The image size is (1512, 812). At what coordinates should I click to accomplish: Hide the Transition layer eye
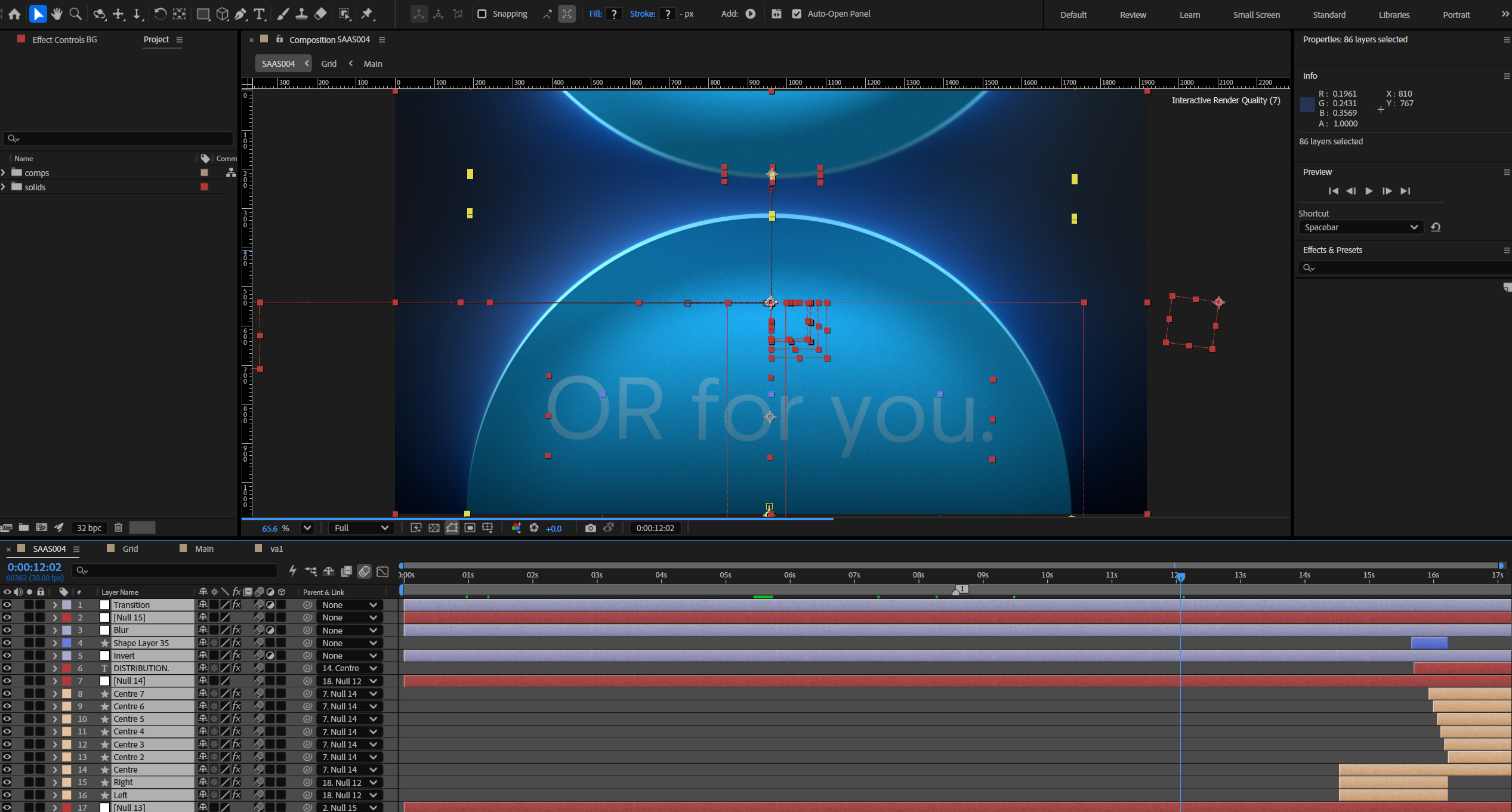coord(7,605)
